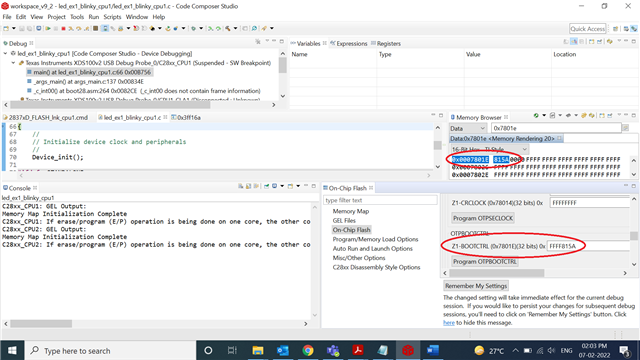The width and height of the screenshot is (640, 360).
Task: Click the Go icon beside the memory address field
Action: (626, 128)
